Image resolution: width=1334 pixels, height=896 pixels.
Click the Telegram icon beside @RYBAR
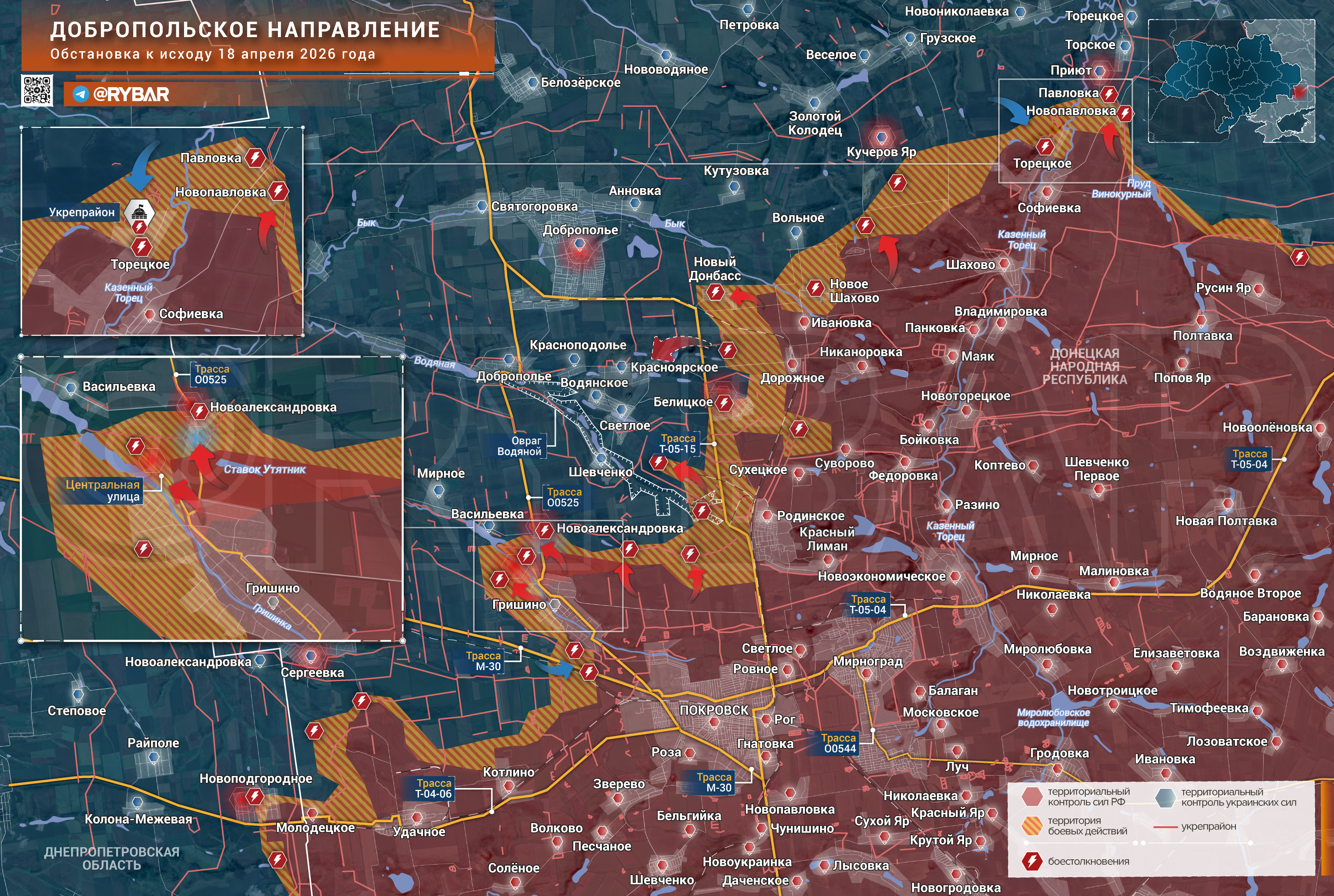point(81,94)
